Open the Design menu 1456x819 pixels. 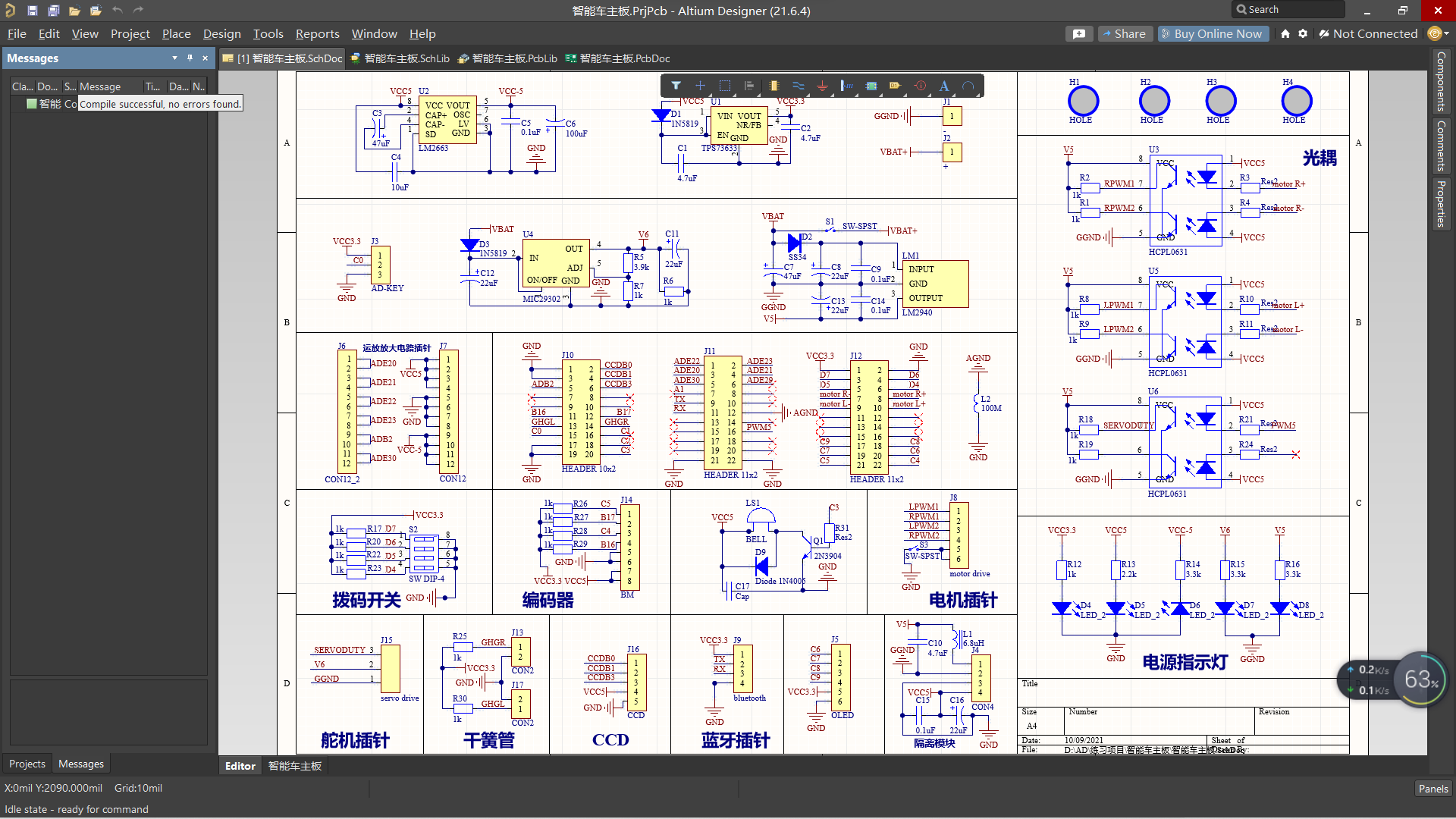221,34
